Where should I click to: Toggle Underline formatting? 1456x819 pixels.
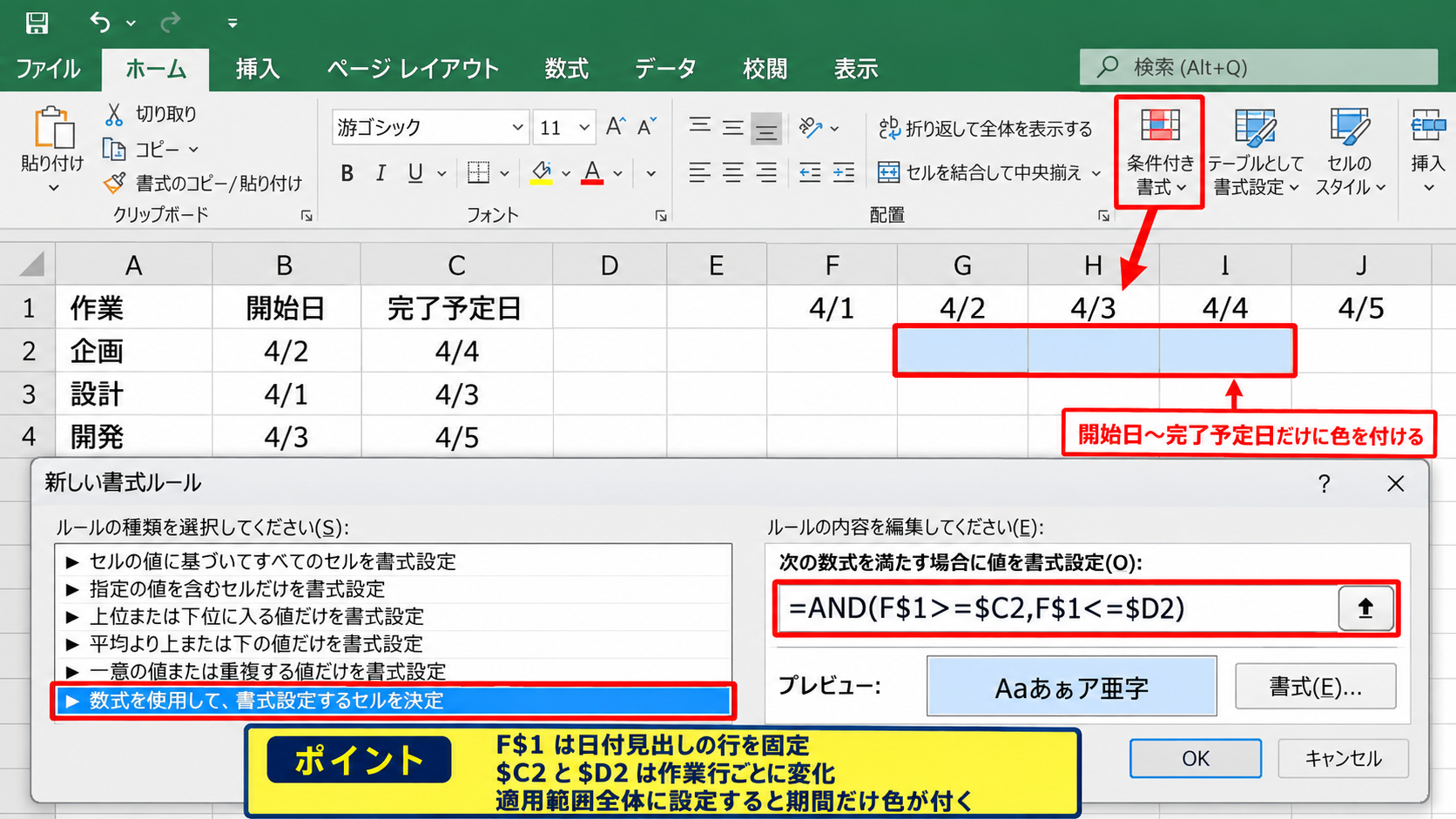[x=415, y=173]
